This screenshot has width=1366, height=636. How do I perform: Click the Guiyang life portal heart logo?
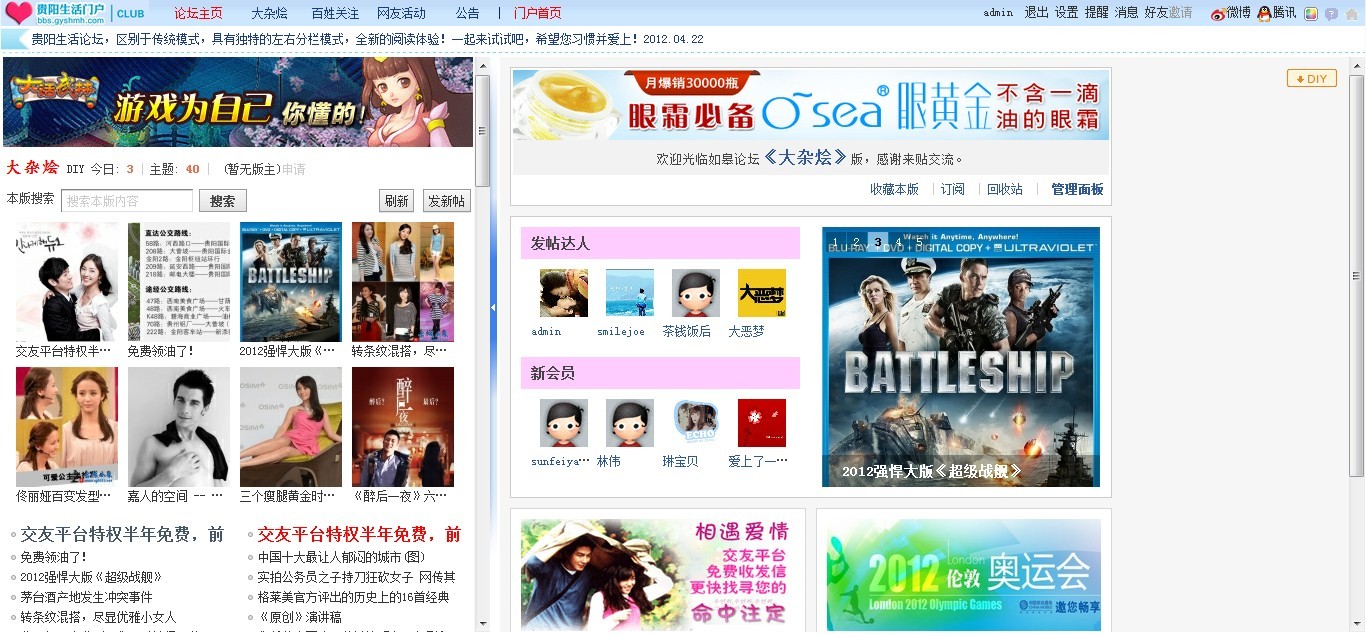19,13
